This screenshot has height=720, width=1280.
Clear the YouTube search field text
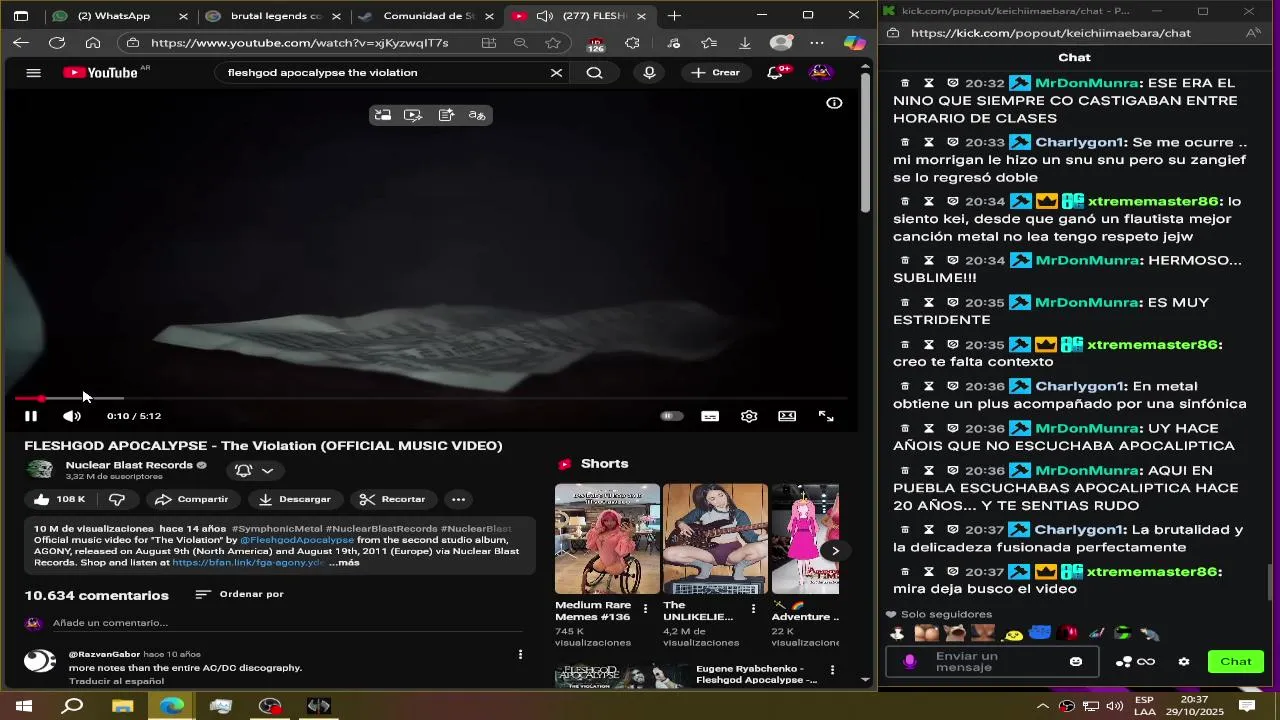click(556, 72)
